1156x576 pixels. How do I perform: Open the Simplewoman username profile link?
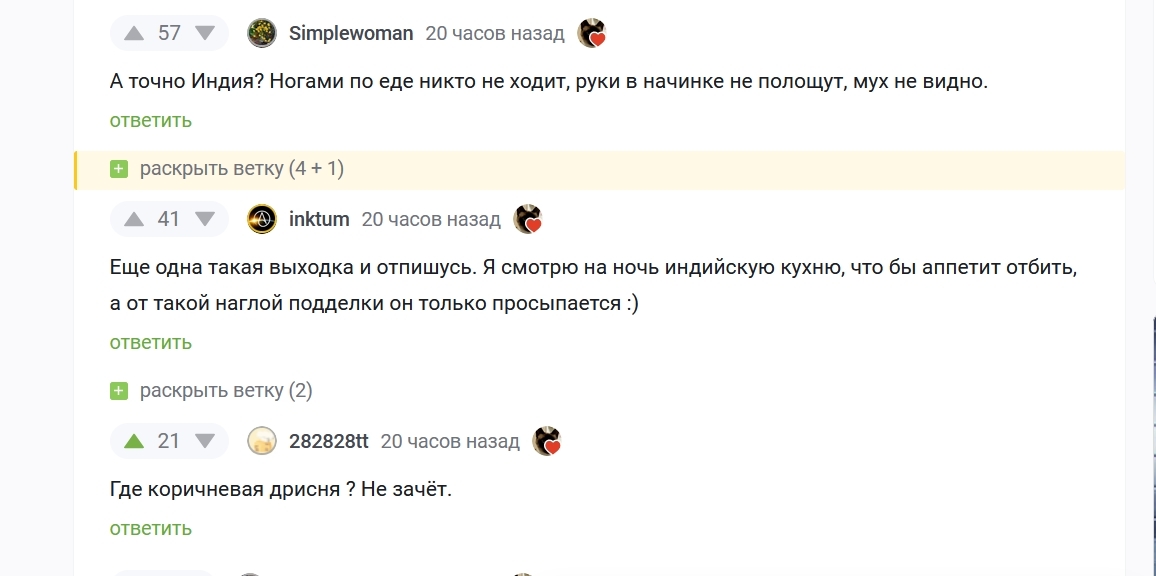pyautogui.click(x=351, y=33)
